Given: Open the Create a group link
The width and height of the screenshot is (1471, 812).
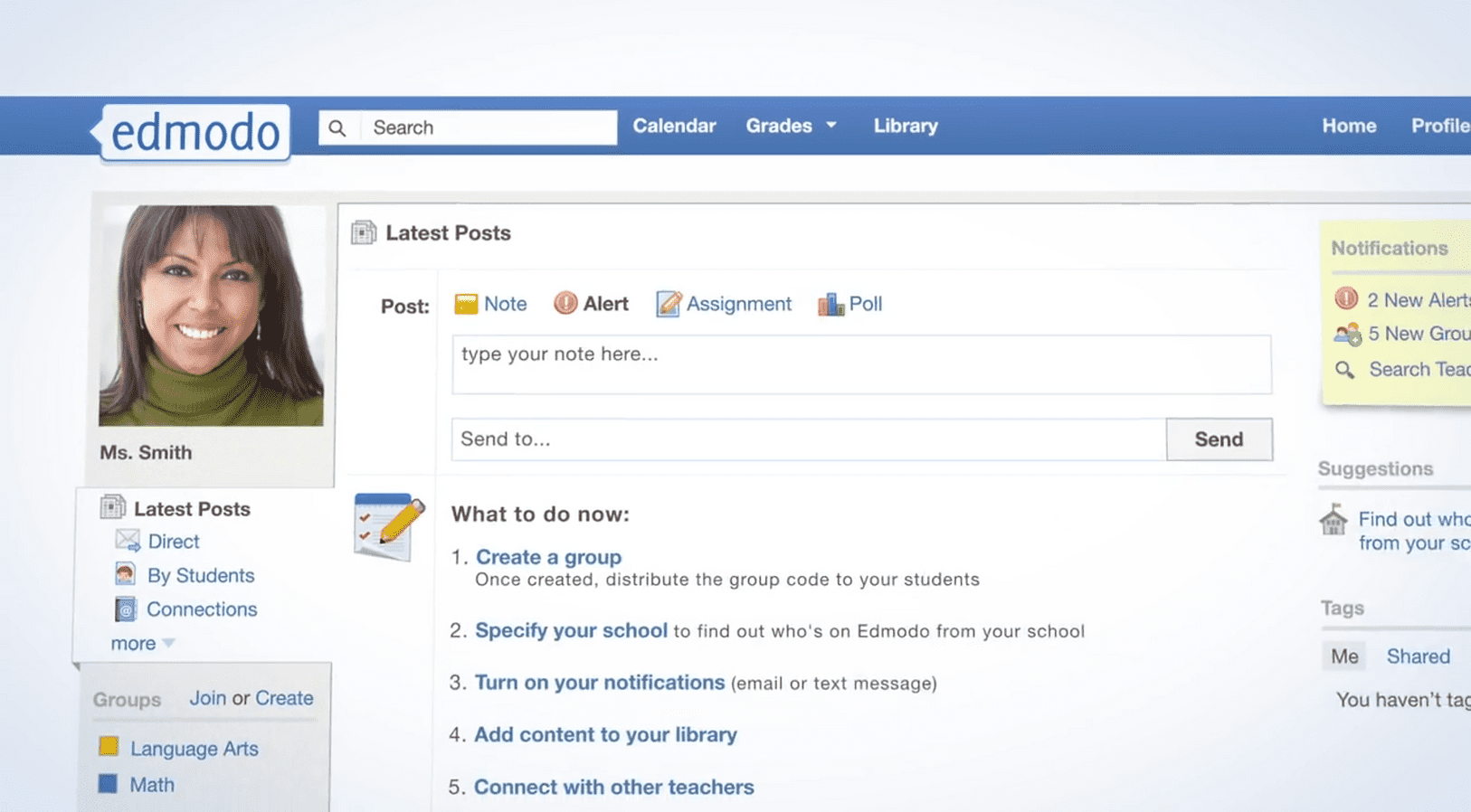Looking at the screenshot, I should tap(548, 557).
